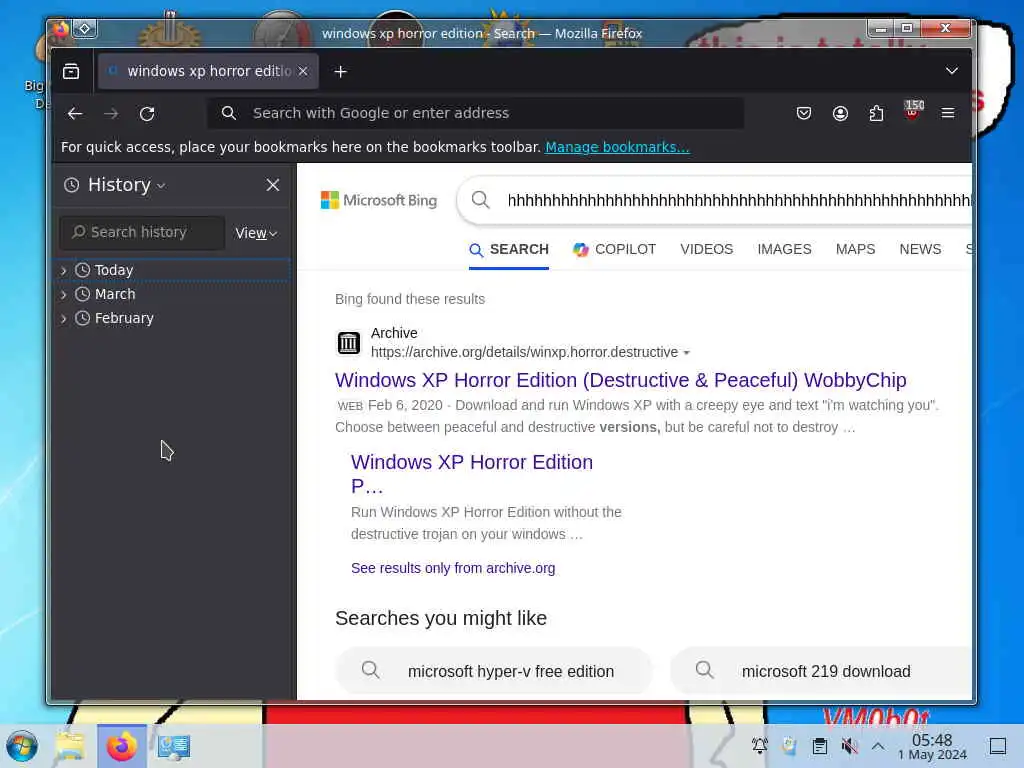This screenshot has height=768, width=1024.
Task: Open the Extensions puzzle-piece menu
Action: coord(876,113)
